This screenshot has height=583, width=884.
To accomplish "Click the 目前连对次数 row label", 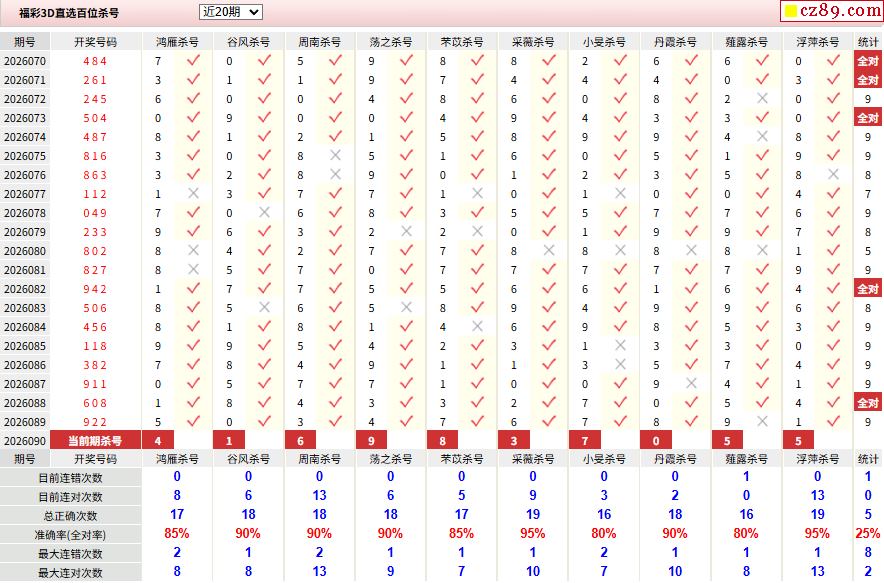I will (70, 497).
